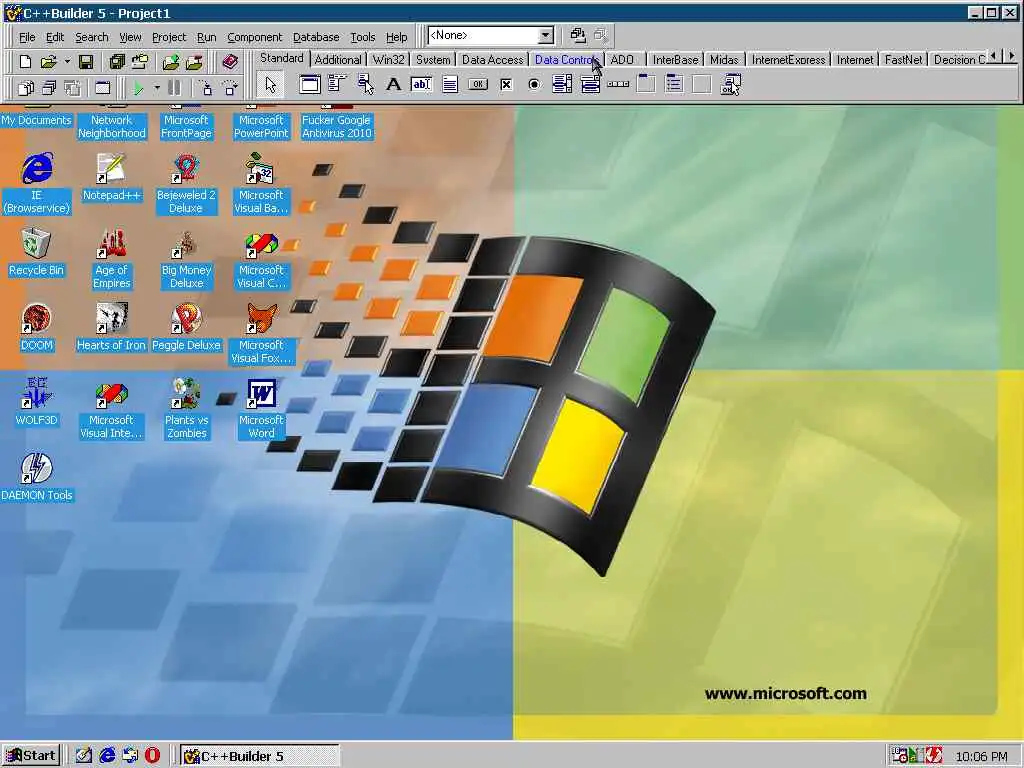1024x768 pixels.
Task: Click the Open Project toolbar icon
Action: 140,62
